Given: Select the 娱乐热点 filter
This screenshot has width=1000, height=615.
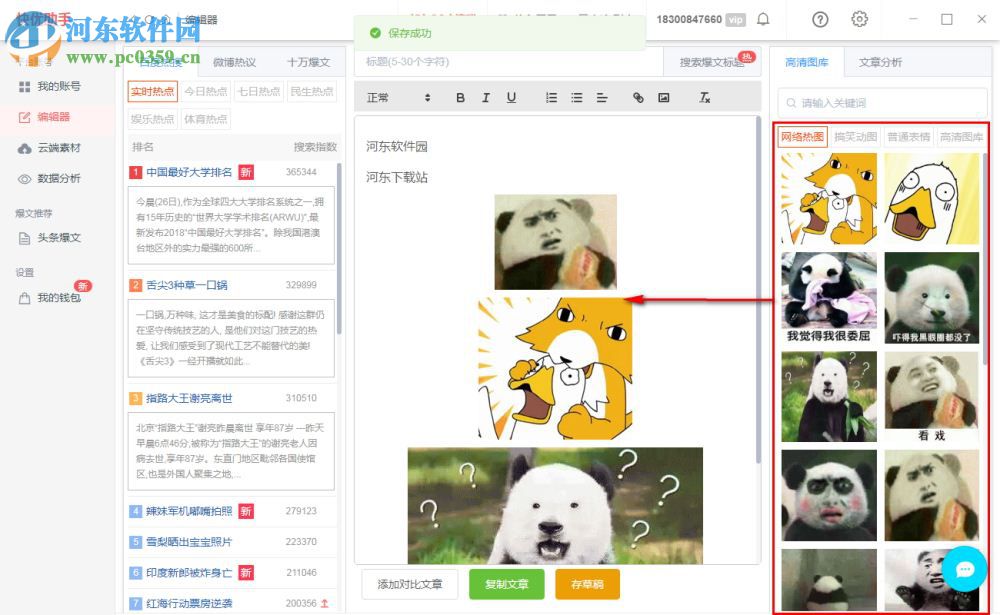Looking at the screenshot, I should pos(152,119).
